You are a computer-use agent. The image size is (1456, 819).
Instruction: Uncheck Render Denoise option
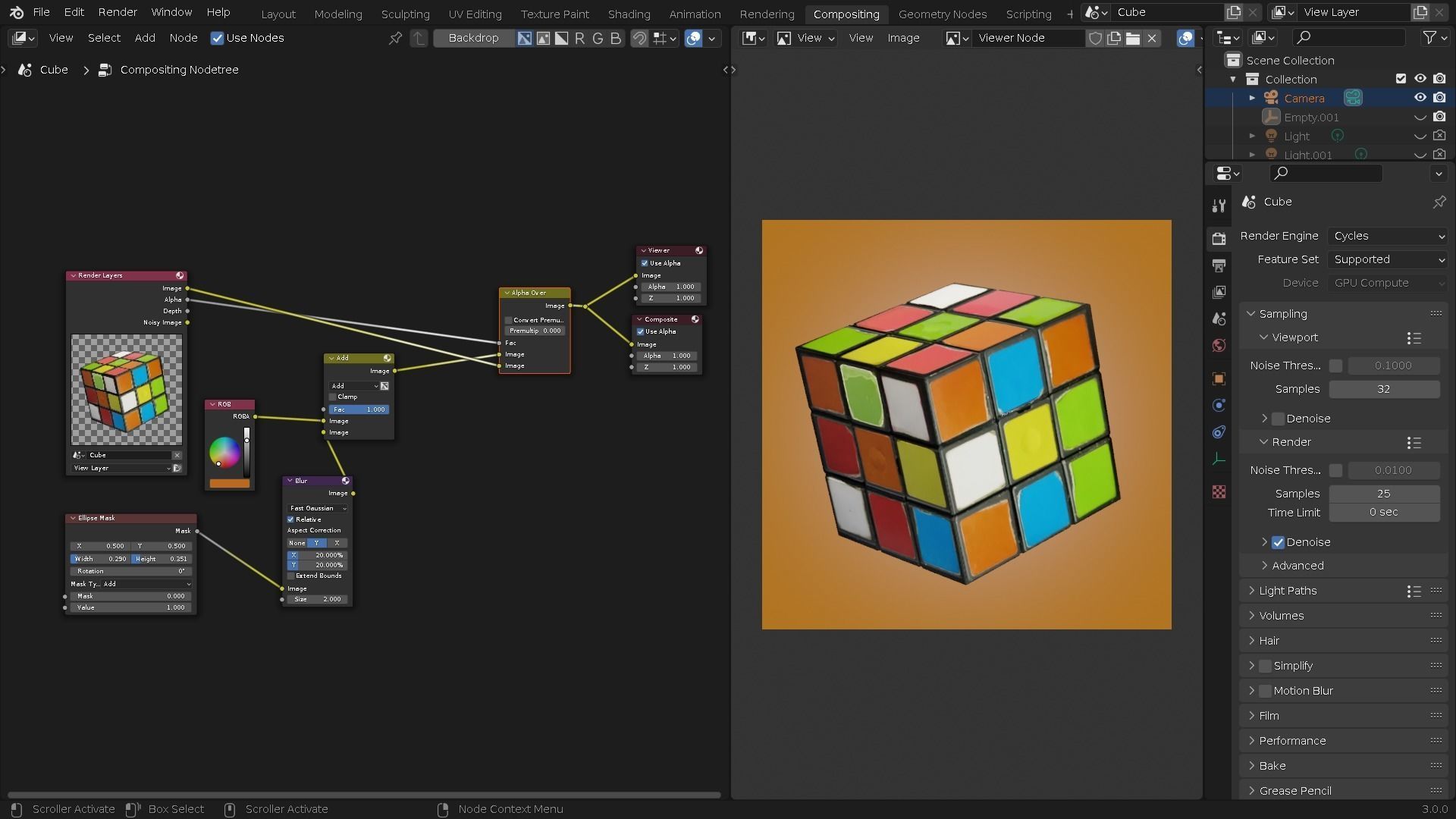[x=1279, y=542]
